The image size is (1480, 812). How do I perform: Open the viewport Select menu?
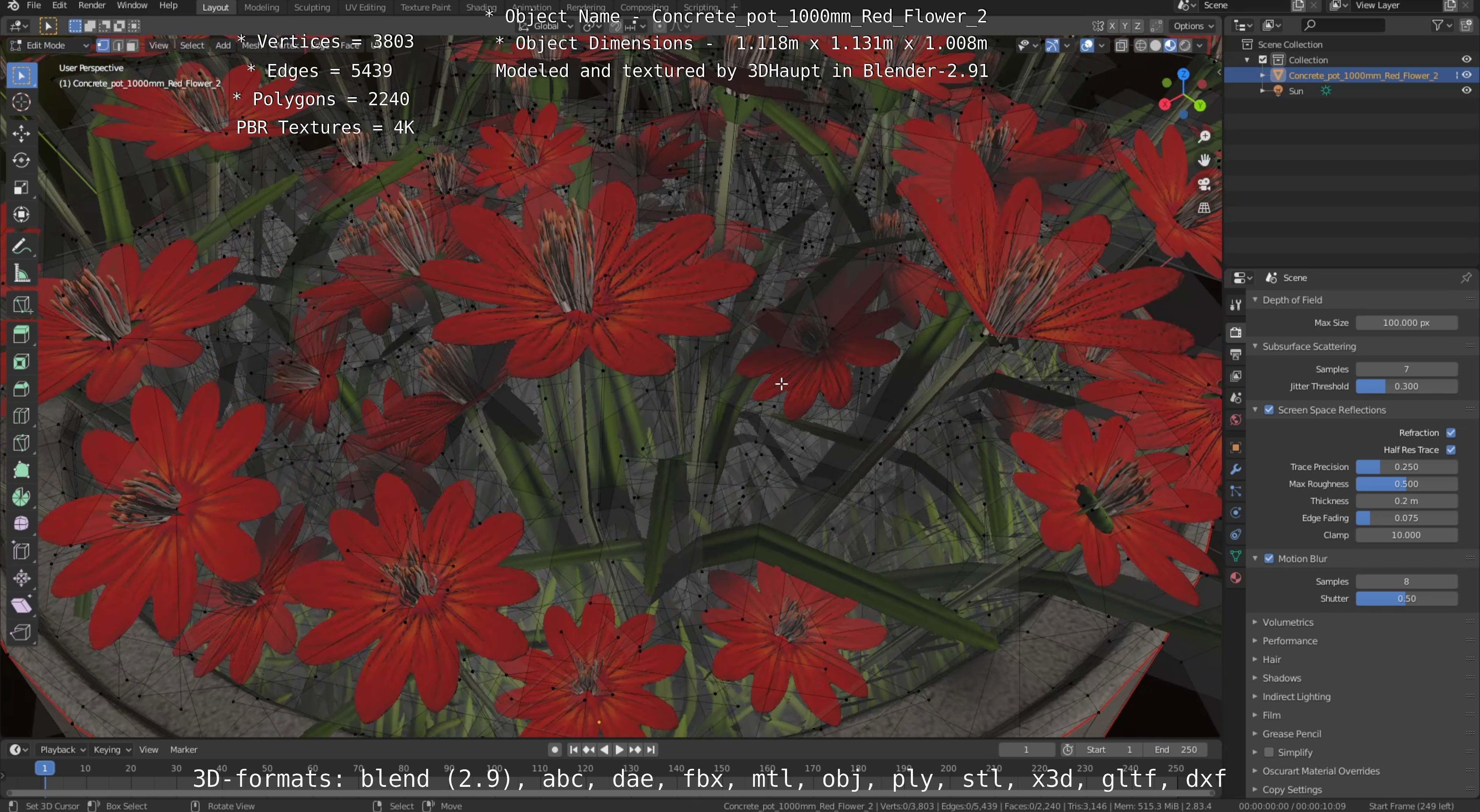click(192, 45)
